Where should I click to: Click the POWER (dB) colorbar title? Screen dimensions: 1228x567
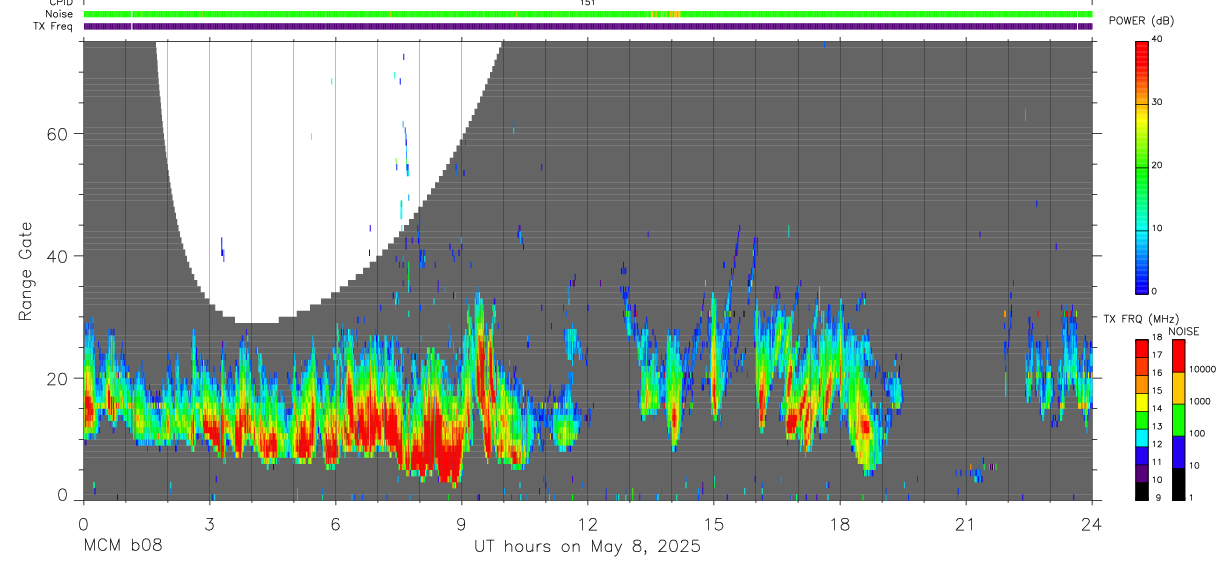point(1141,21)
